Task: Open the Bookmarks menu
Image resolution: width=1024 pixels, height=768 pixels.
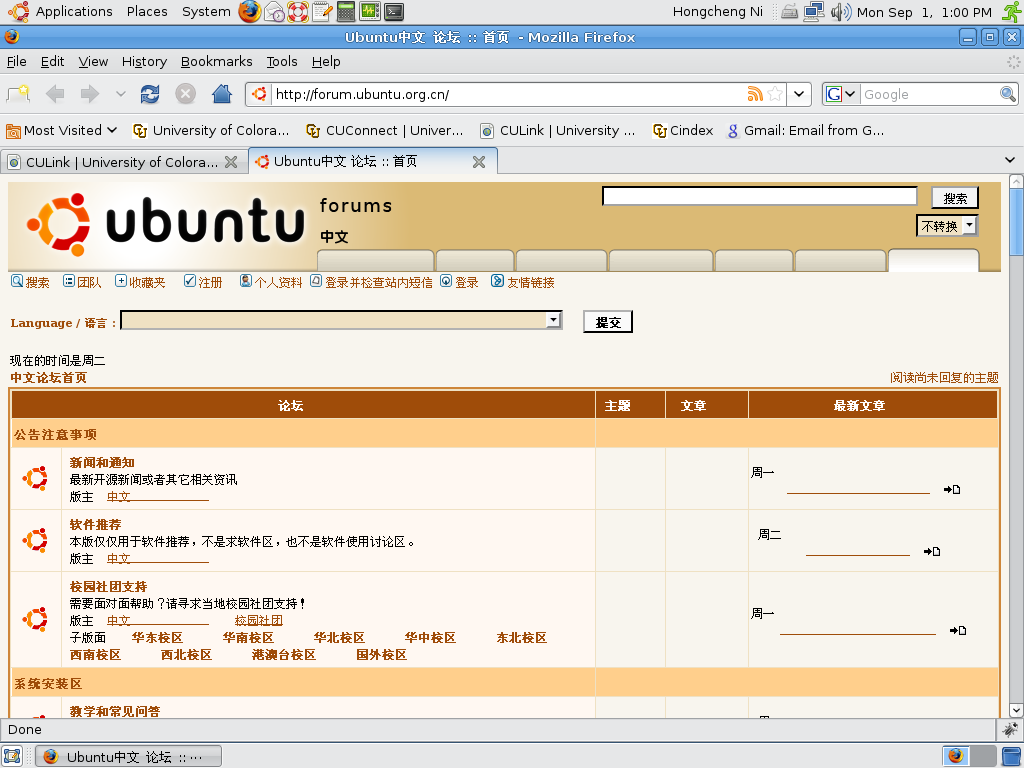Action: pyautogui.click(x=216, y=61)
